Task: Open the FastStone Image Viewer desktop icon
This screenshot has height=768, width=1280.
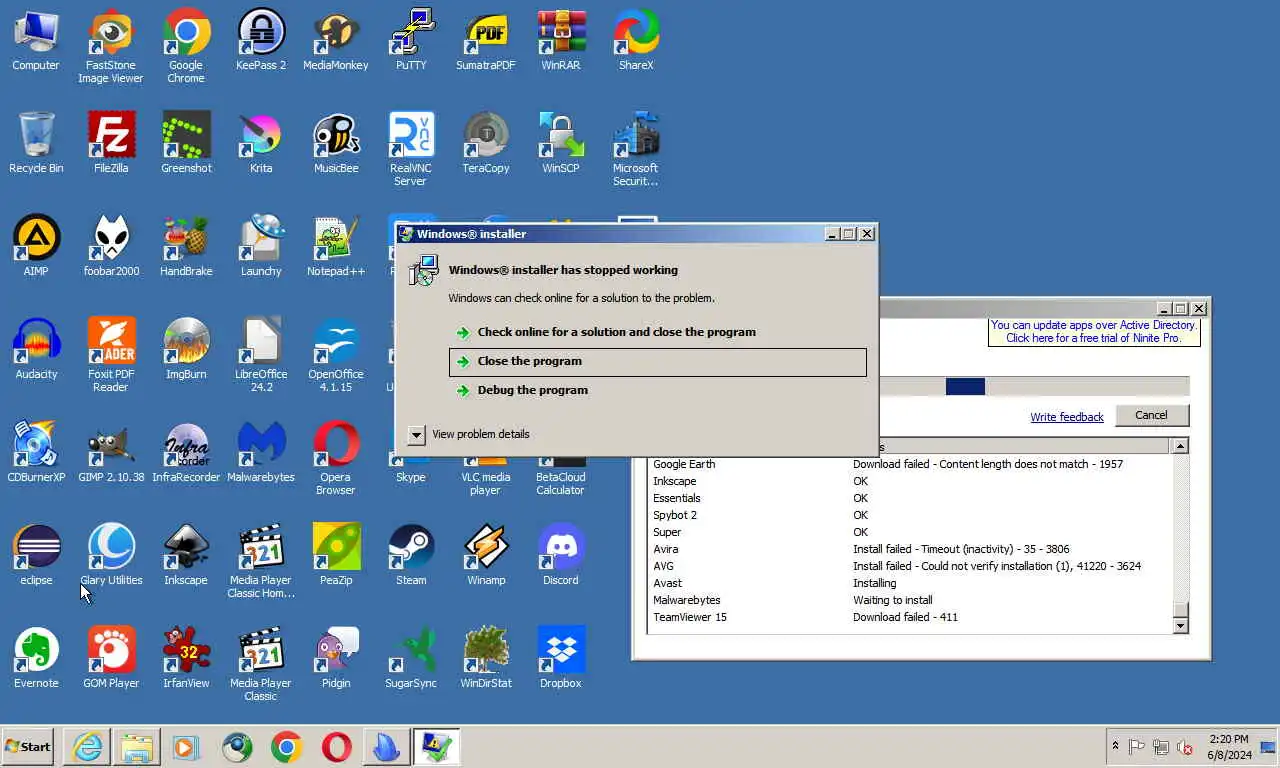Action: pos(111,46)
